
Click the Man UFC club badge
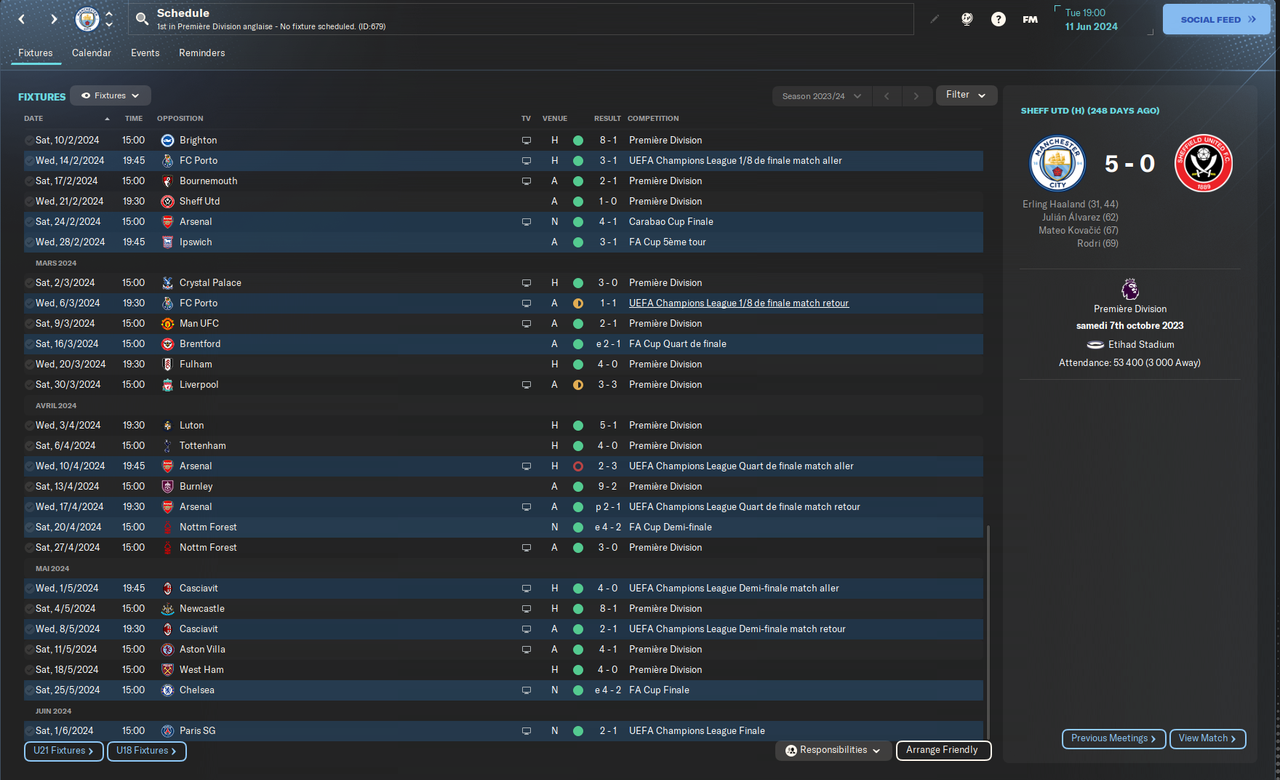168,324
